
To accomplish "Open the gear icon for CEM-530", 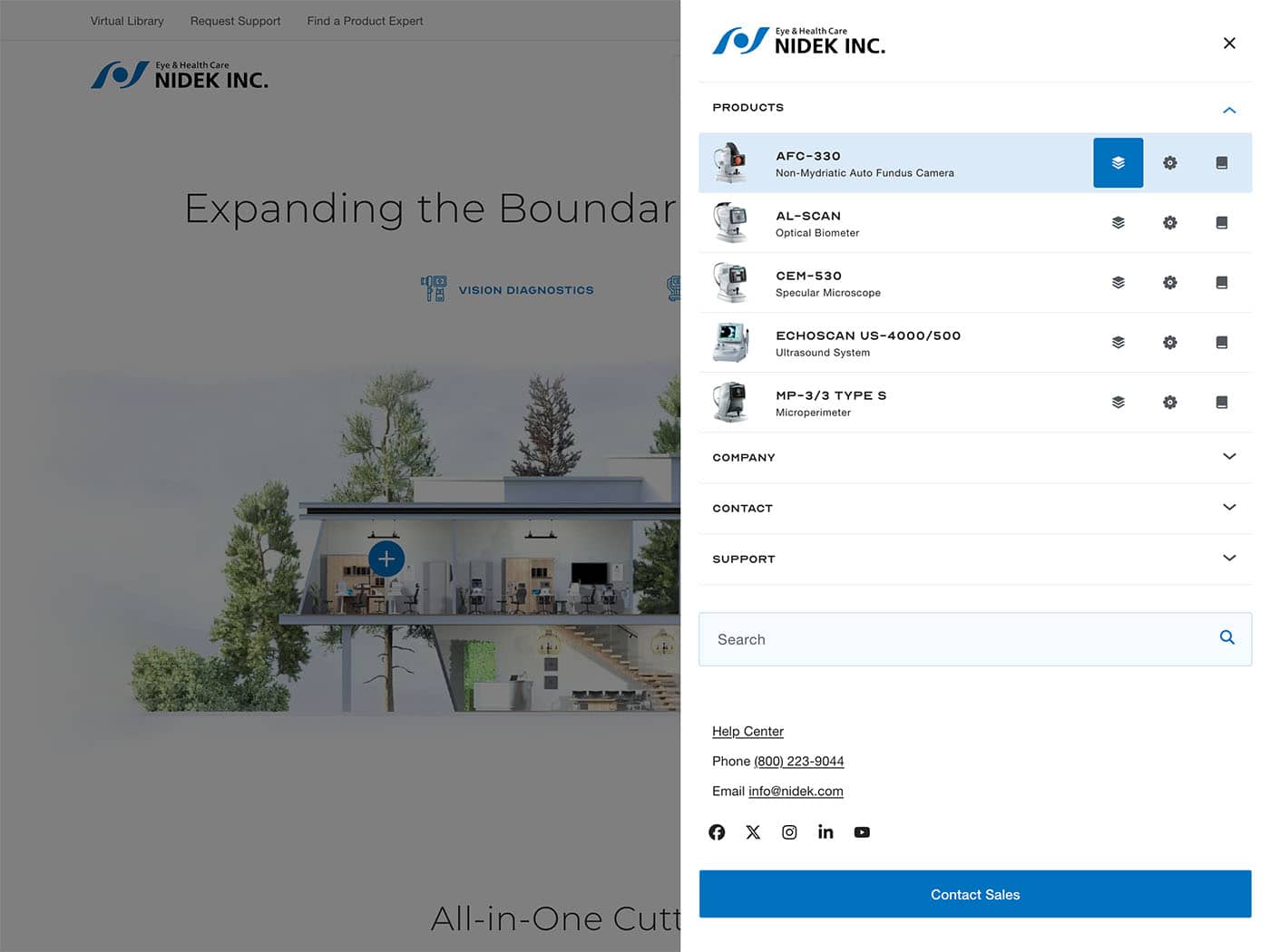I will [1170, 283].
